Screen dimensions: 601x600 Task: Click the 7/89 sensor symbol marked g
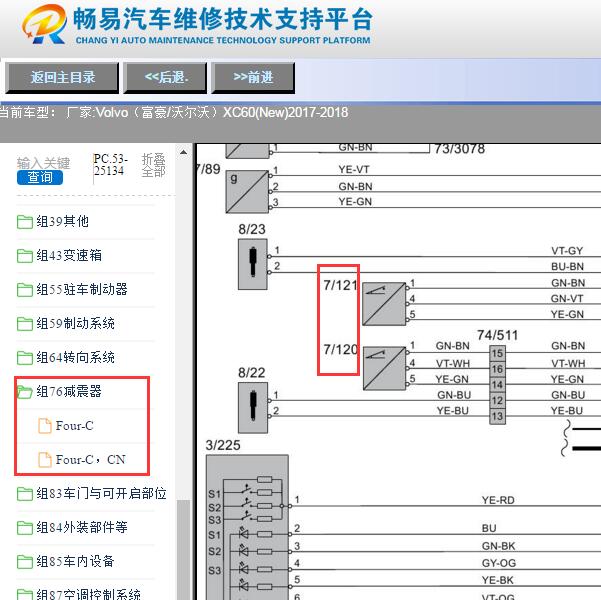coord(247,191)
